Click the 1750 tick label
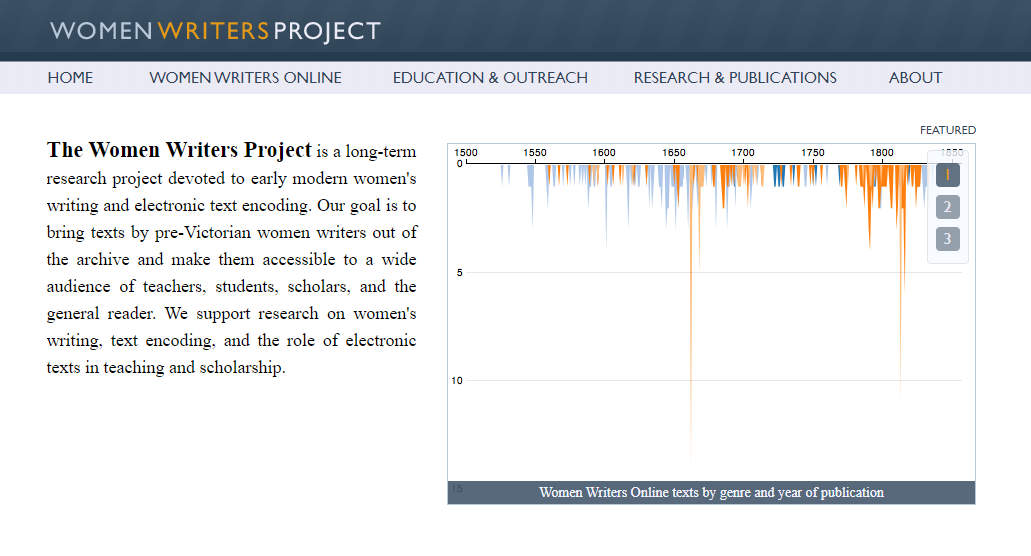This screenshot has width=1031, height=556. 813,152
